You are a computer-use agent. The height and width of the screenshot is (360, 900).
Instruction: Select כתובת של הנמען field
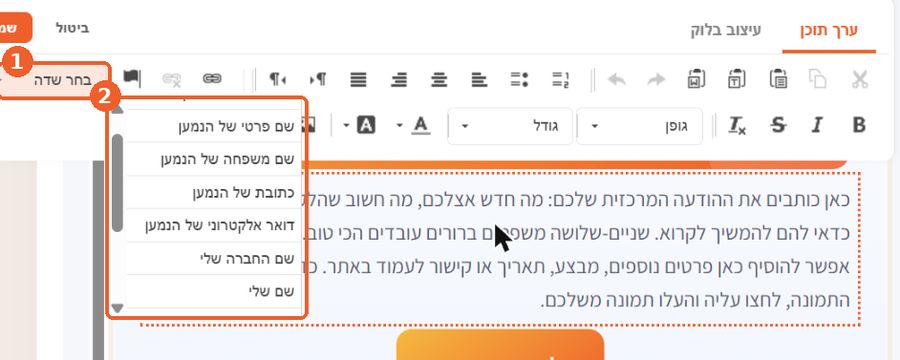(x=213, y=192)
